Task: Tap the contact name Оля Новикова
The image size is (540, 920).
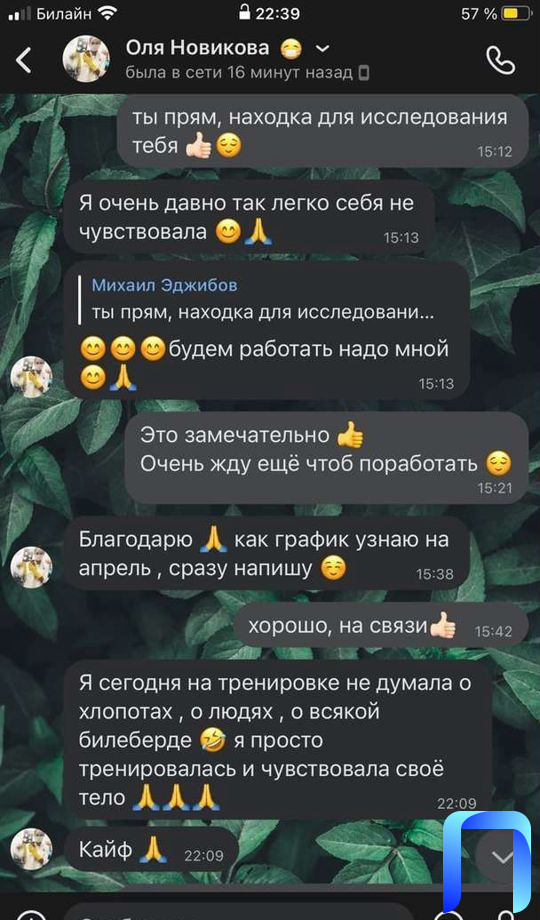Action: [197, 48]
